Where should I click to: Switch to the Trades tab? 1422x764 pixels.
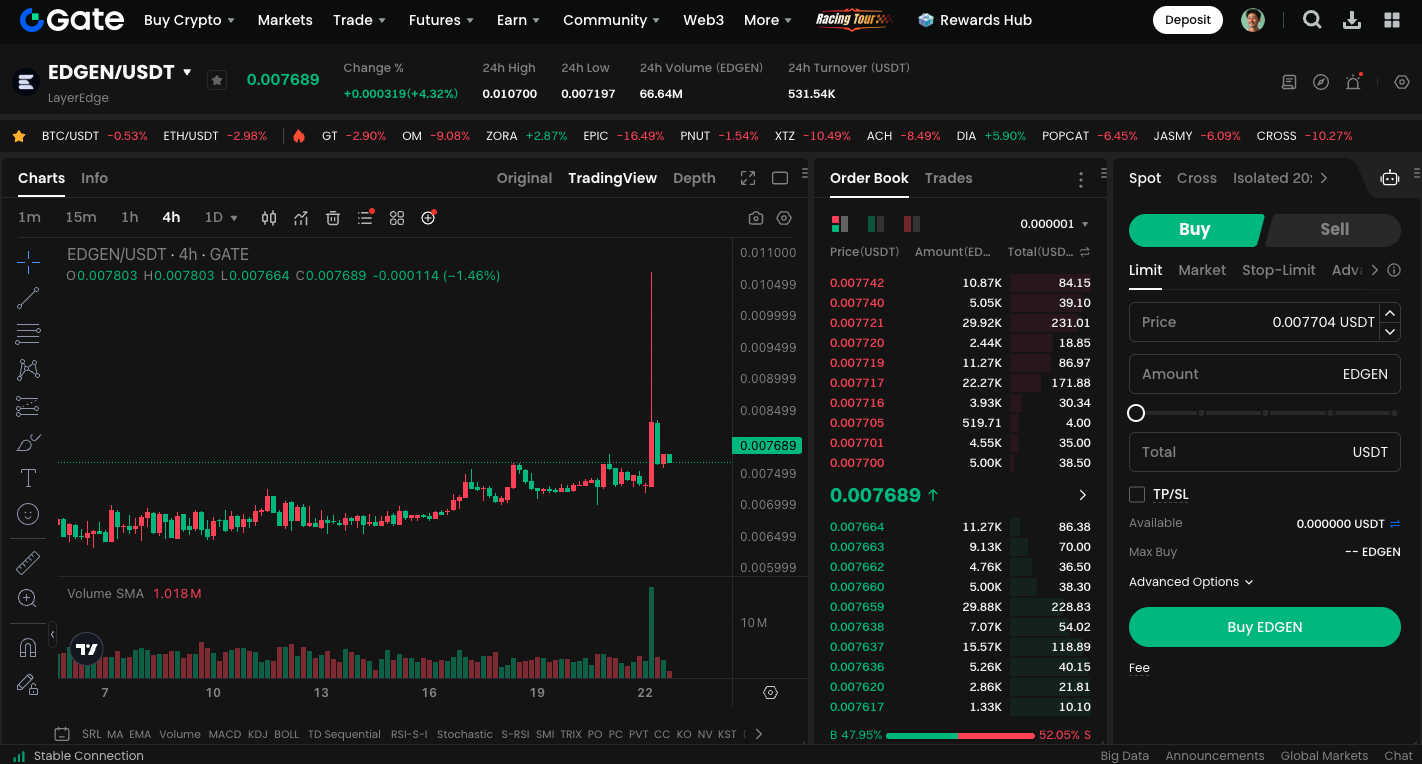948,178
